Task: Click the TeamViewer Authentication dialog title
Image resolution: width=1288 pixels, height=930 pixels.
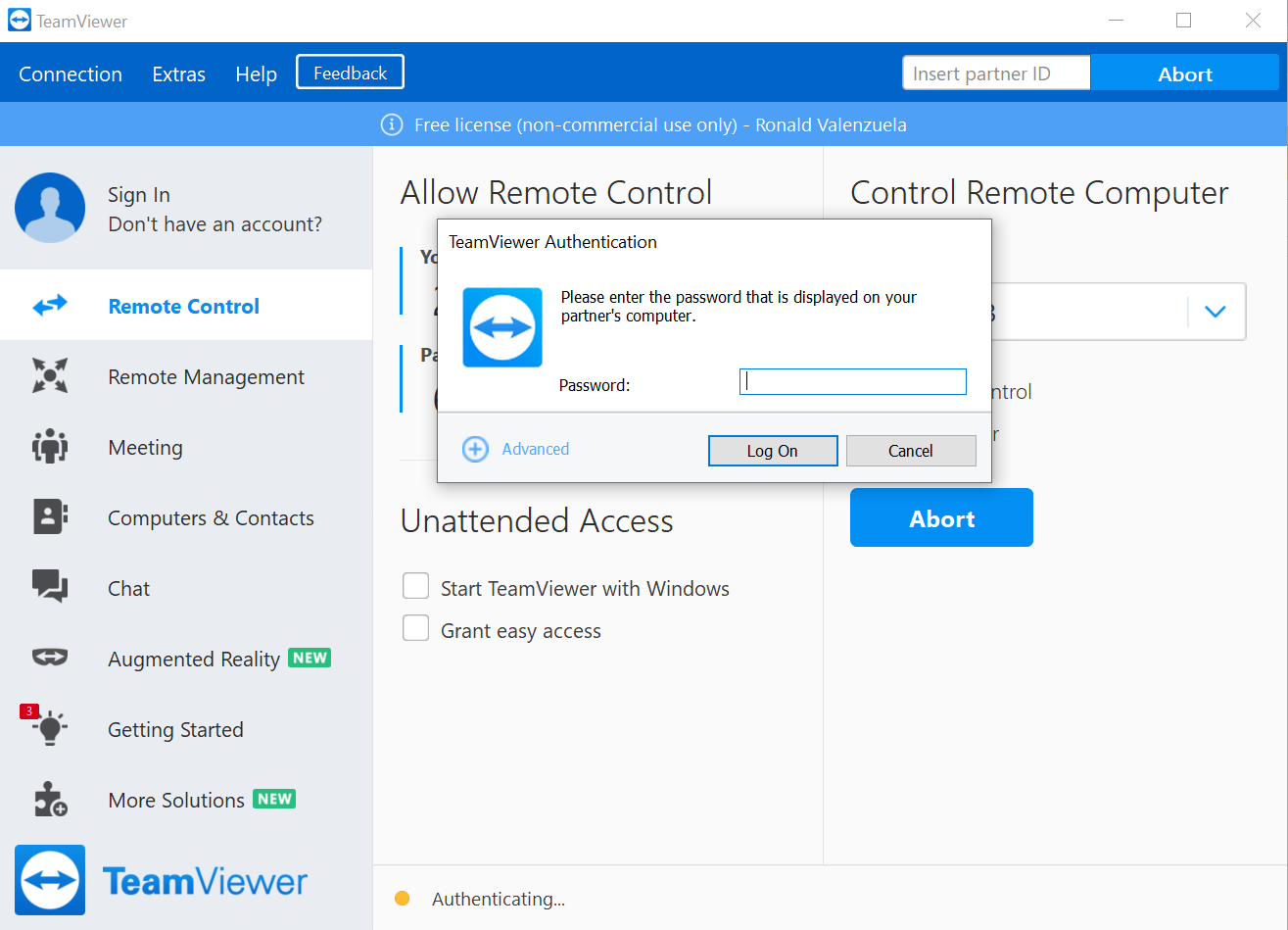Action: pos(552,242)
